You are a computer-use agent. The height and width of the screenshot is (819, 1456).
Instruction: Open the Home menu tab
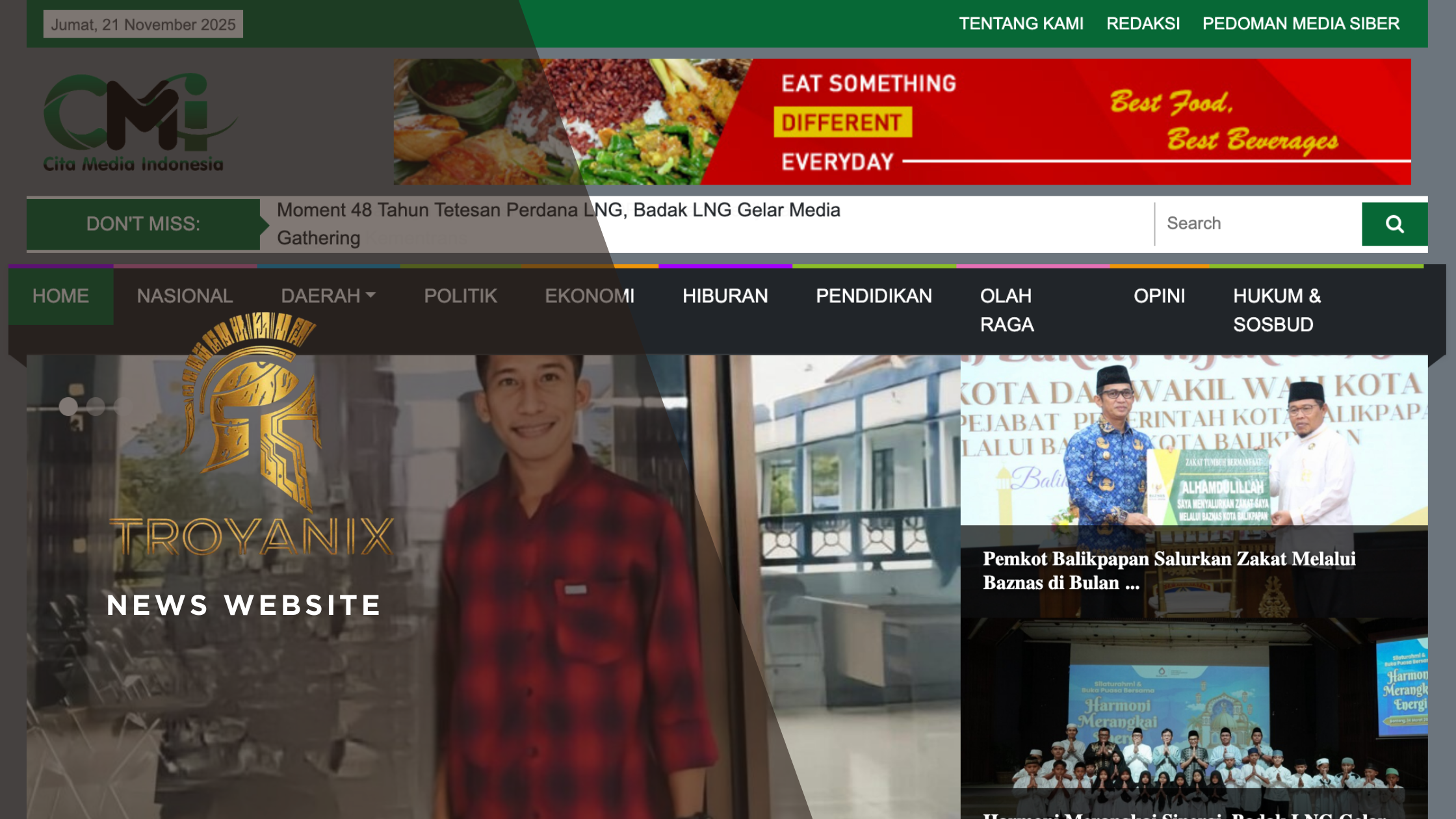[60, 296]
